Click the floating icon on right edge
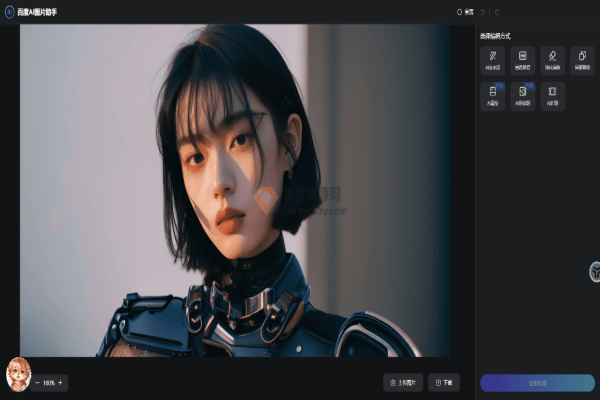 point(593,271)
